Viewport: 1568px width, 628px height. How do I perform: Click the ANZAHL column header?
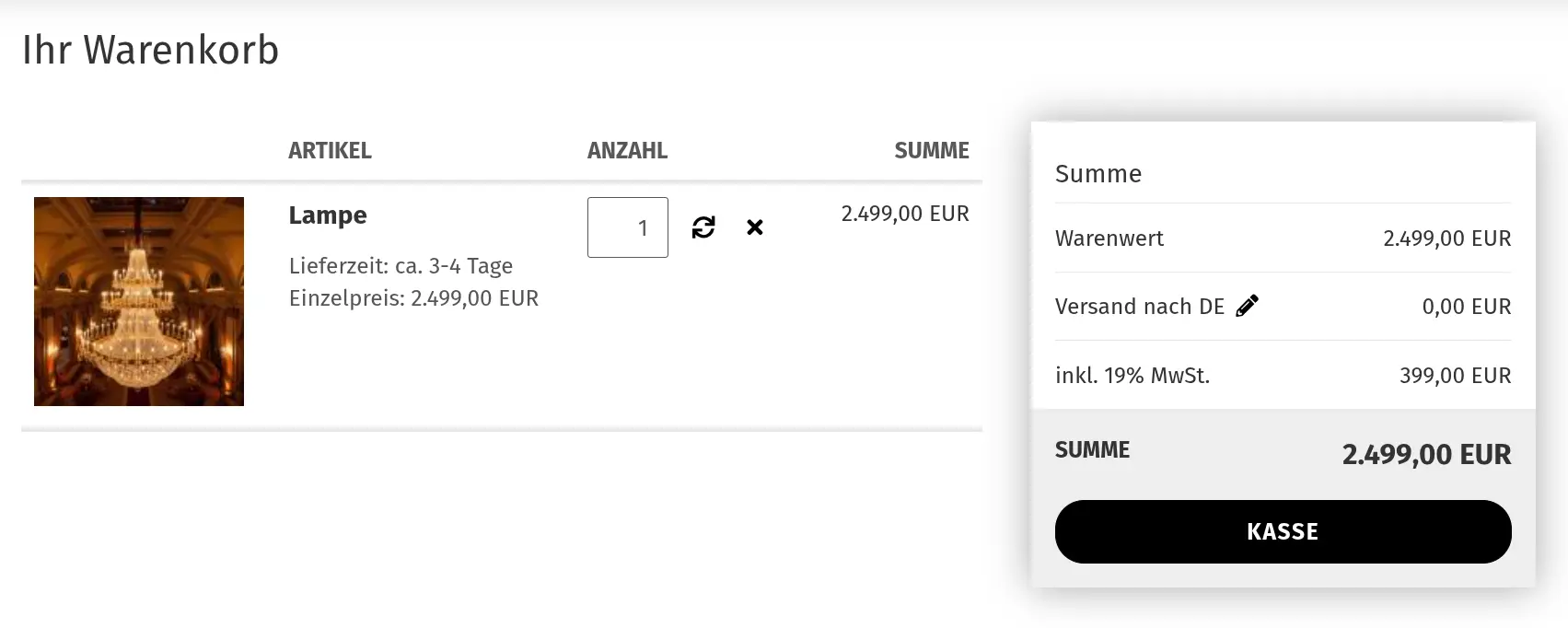pos(627,151)
